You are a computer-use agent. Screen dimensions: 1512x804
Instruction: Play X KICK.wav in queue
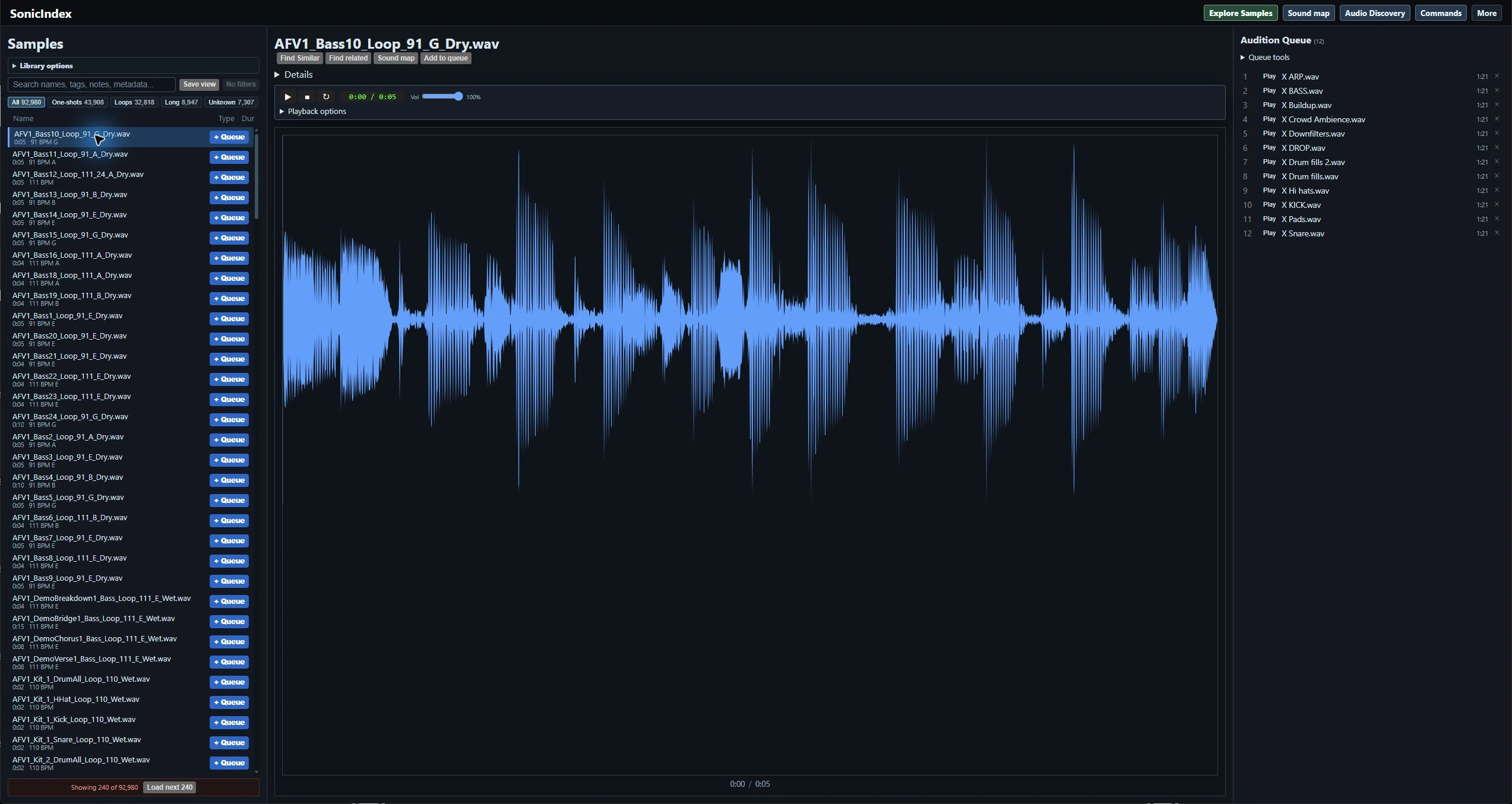coord(1269,205)
